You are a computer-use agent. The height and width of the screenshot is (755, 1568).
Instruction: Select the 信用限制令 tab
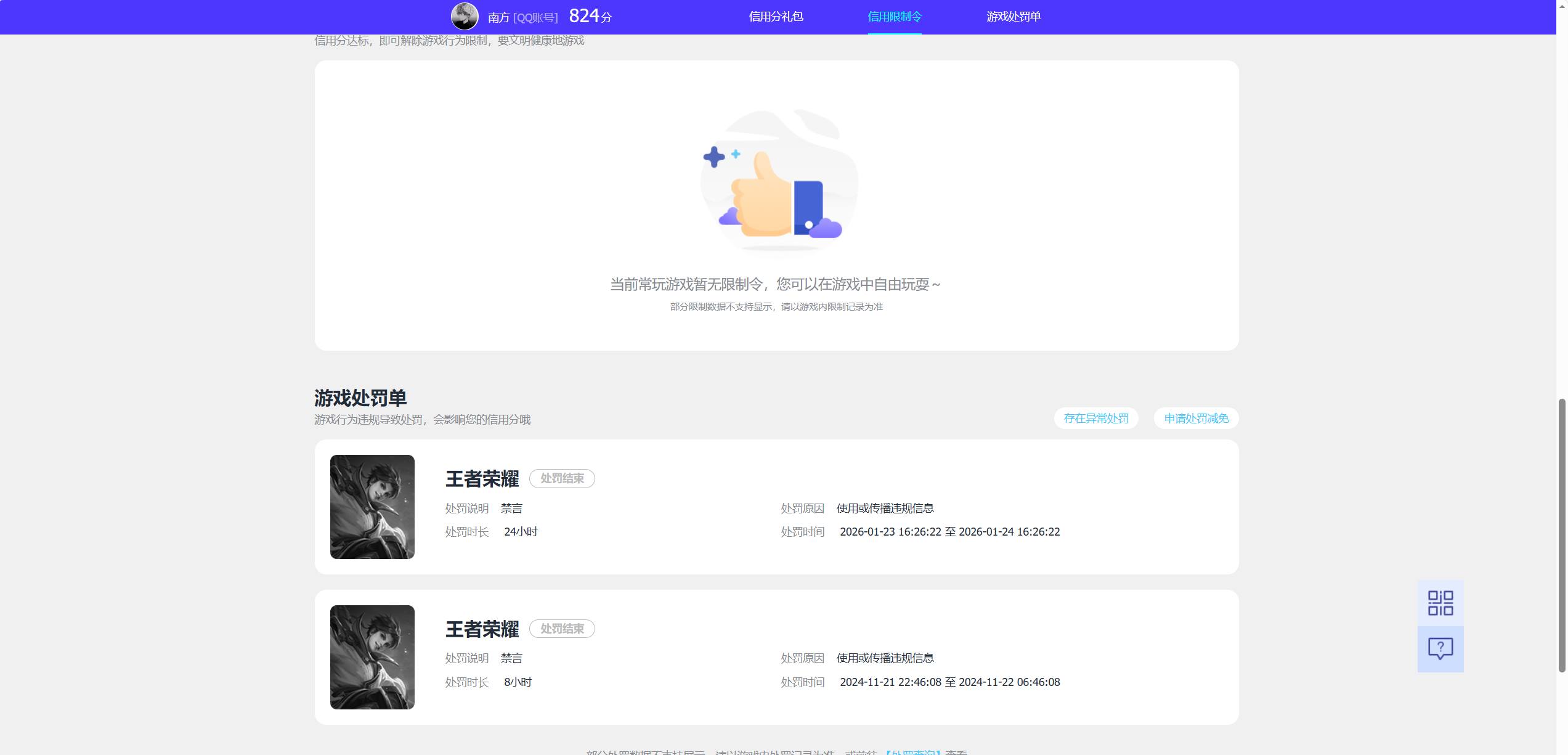pyautogui.click(x=895, y=17)
